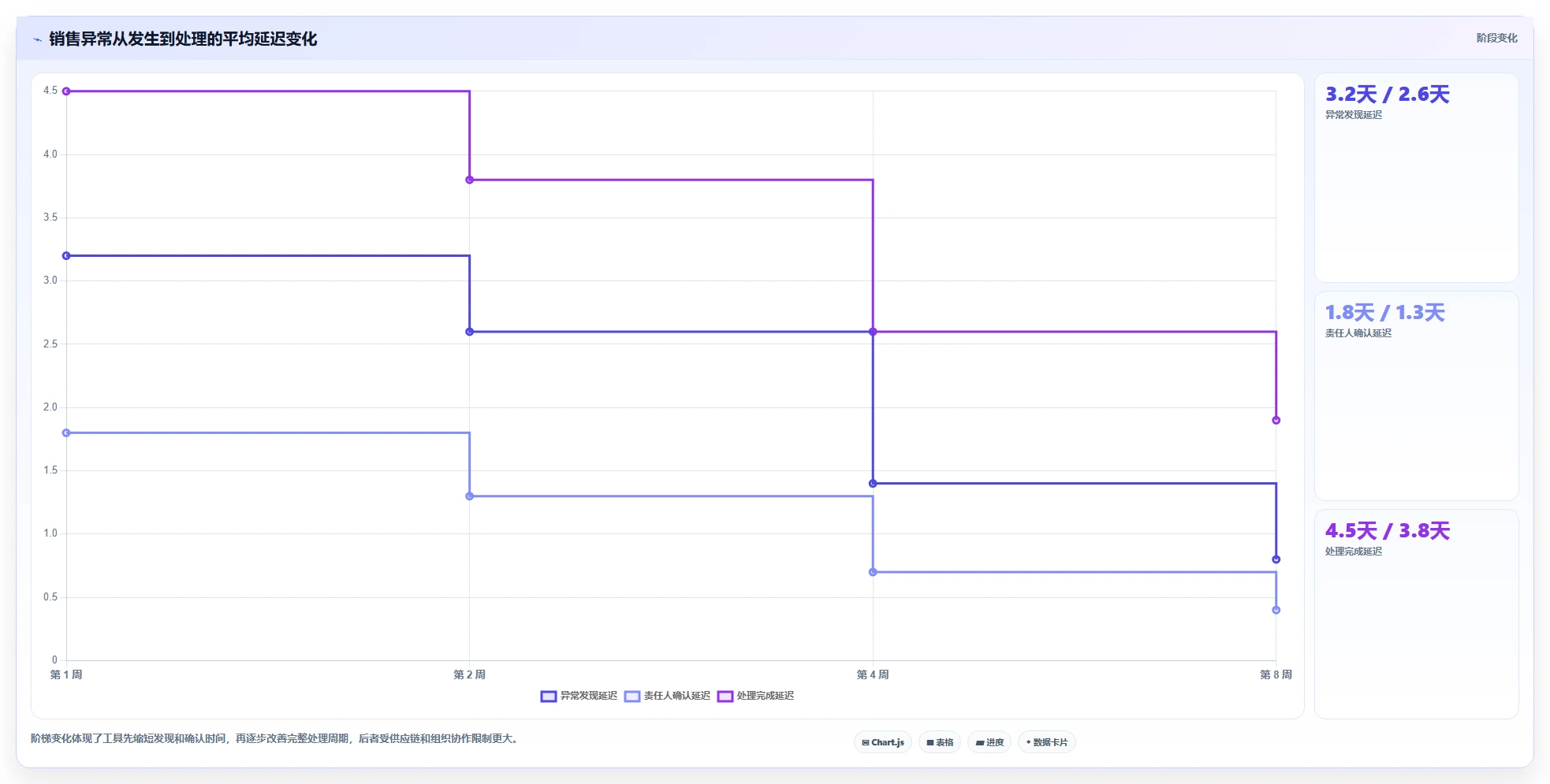
Task: Toggle the 责任人确认延迟 legend item
Action: pos(667,696)
